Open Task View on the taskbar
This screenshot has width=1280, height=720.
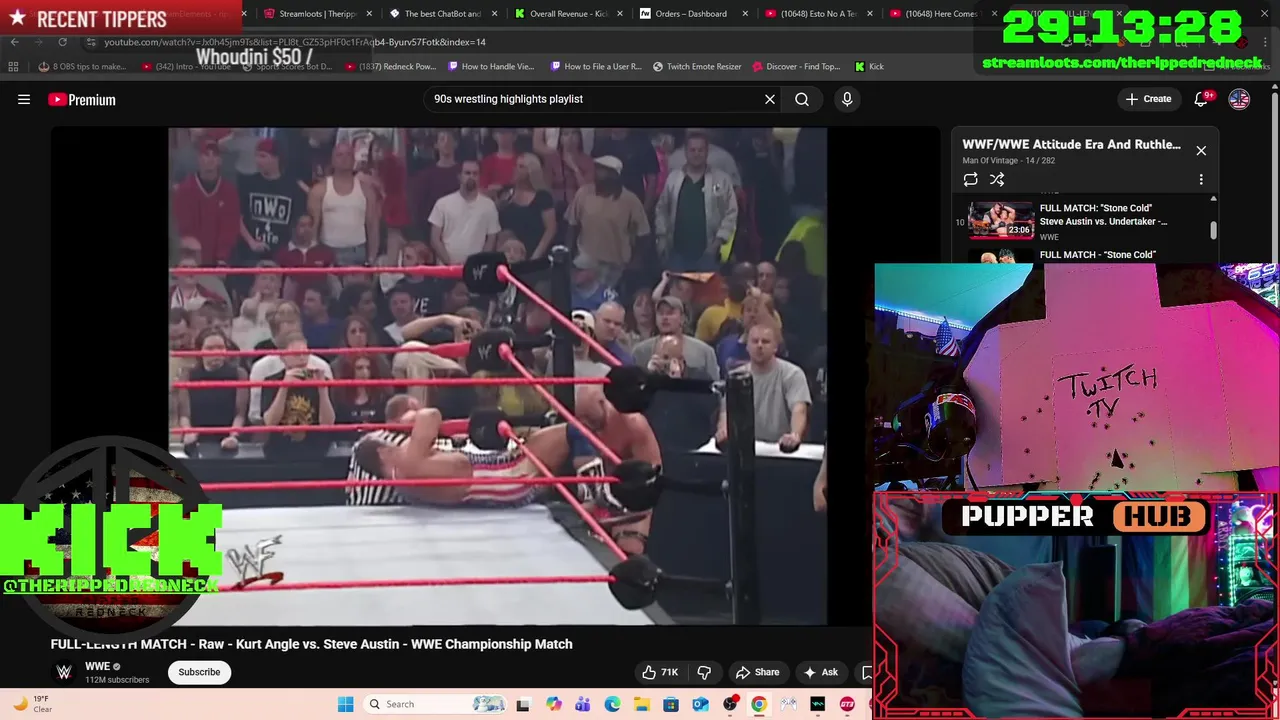(523, 704)
